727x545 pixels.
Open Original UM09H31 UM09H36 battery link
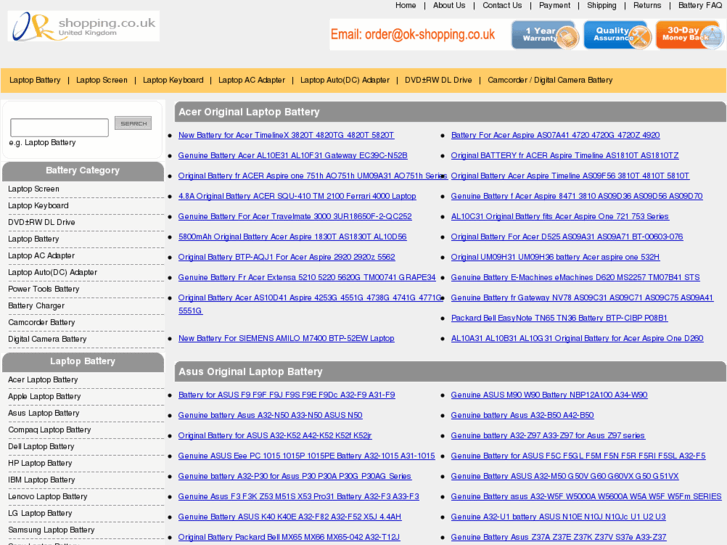pyautogui.click(x=555, y=257)
